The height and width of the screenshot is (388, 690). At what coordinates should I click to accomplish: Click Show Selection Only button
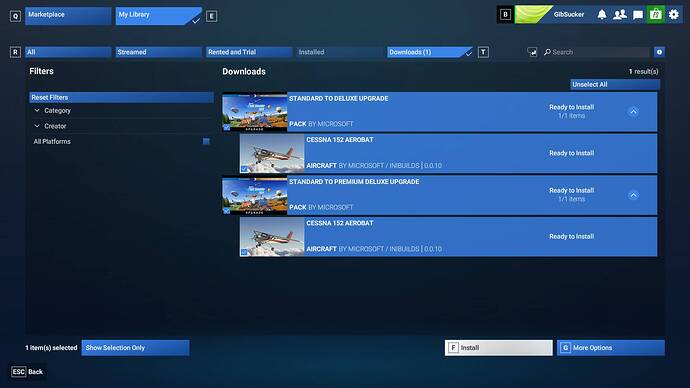coord(136,348)
